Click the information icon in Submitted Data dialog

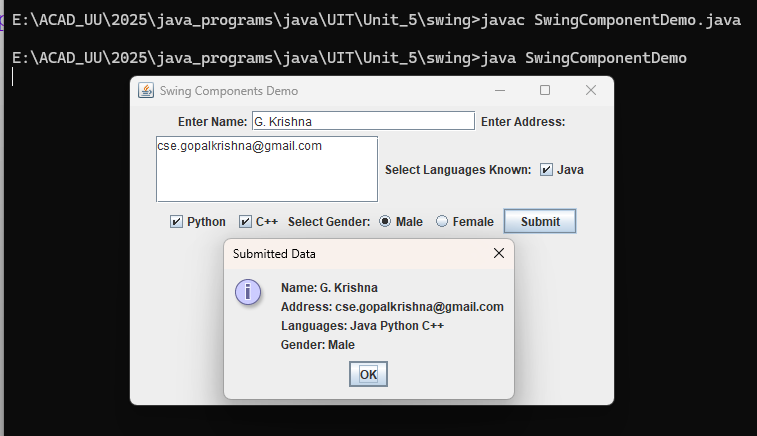pyautogui.click(x=248, y=292)
